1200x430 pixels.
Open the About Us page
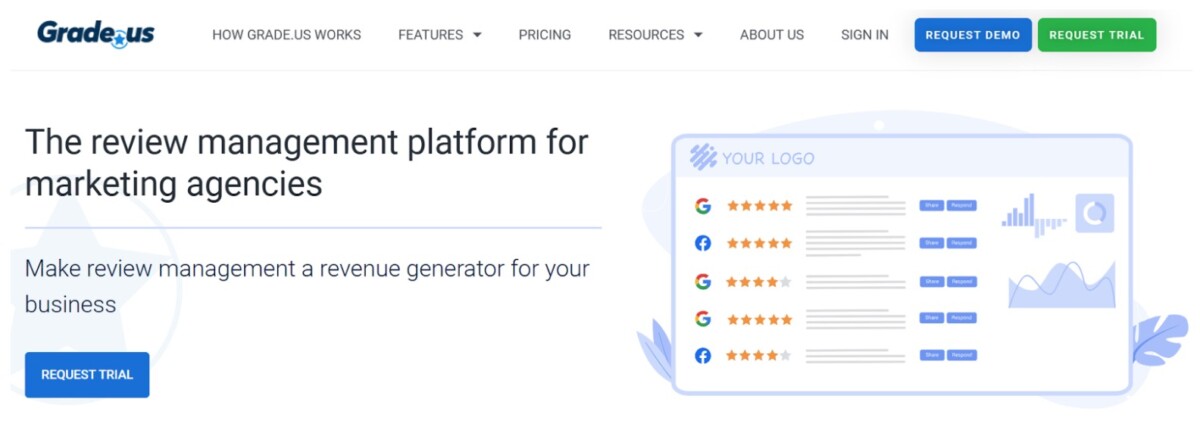tap(771, 35)
